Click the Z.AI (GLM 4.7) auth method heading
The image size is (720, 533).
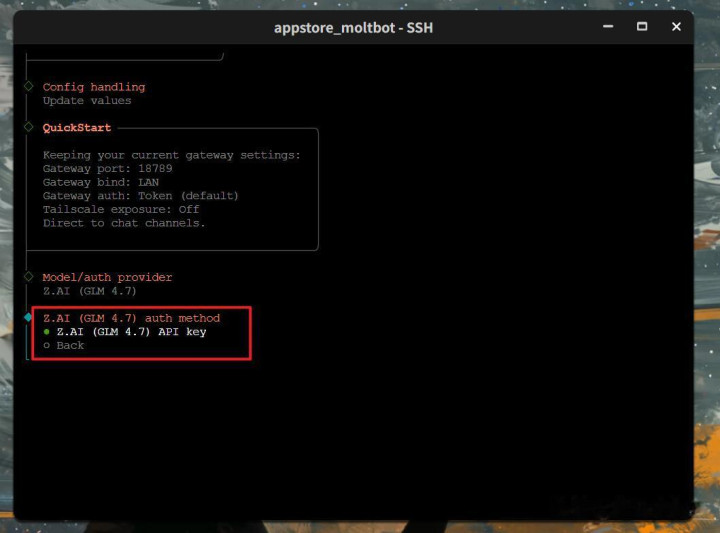(x=131, y=318)
